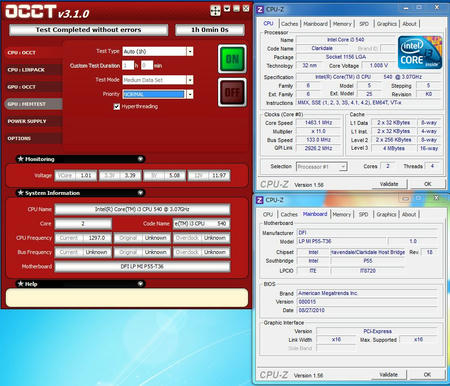Open the Test Type dropdown
This screenshot has height=386, width=450.
coord(190,51)
